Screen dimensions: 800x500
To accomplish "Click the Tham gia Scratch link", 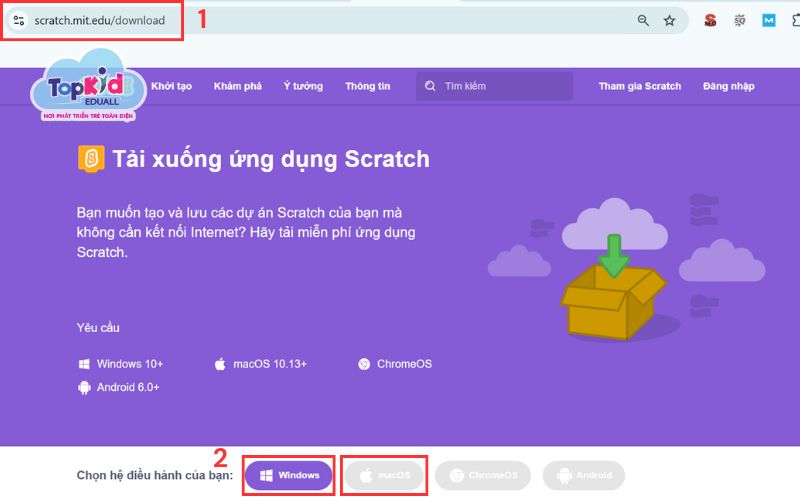I will pyautogui.click(x=640, y=86).
